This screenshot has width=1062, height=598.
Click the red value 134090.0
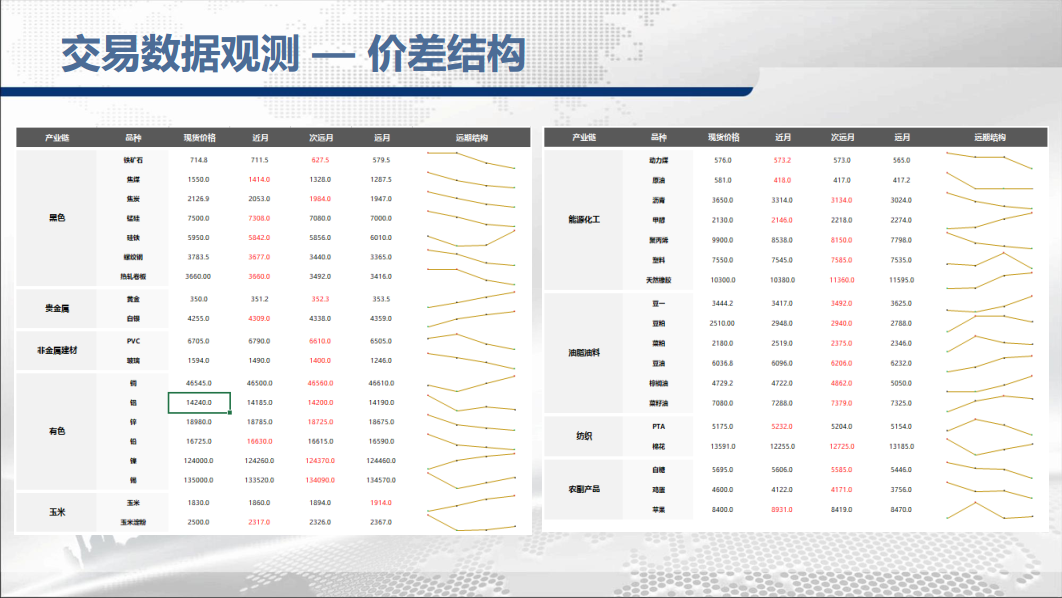[320, 480]
